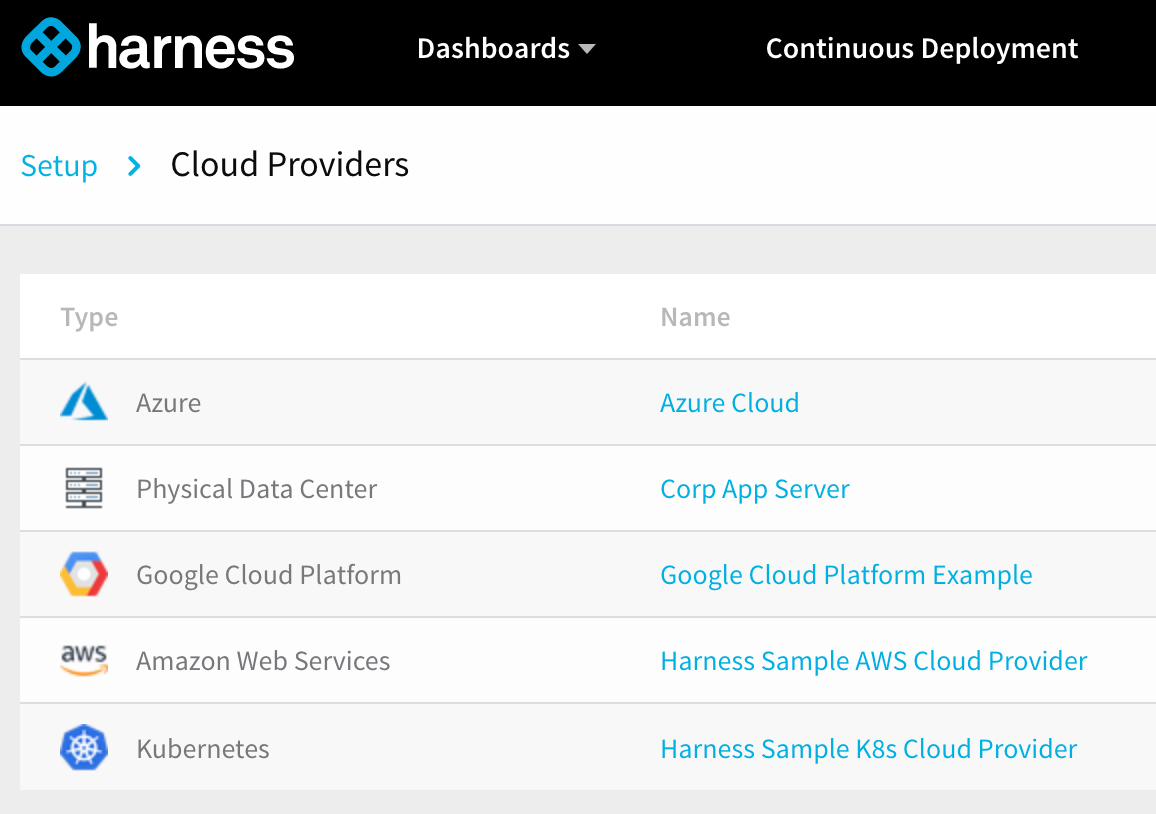Click the Amazon Web Services type text

point(262,661)
